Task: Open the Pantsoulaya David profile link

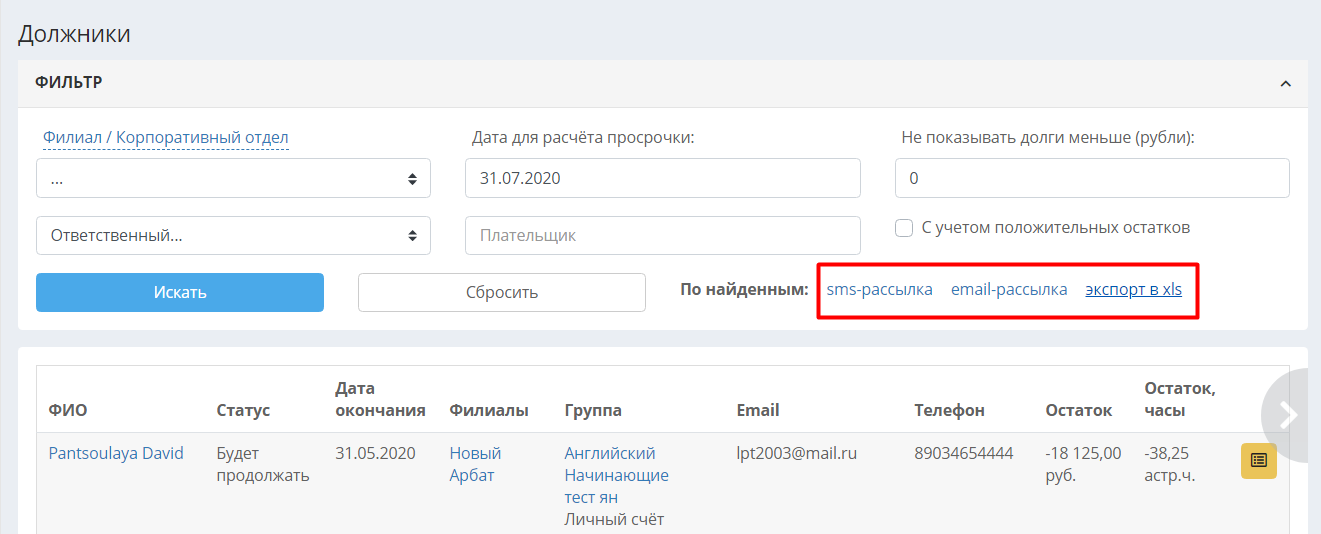Action: coord(116,453)
